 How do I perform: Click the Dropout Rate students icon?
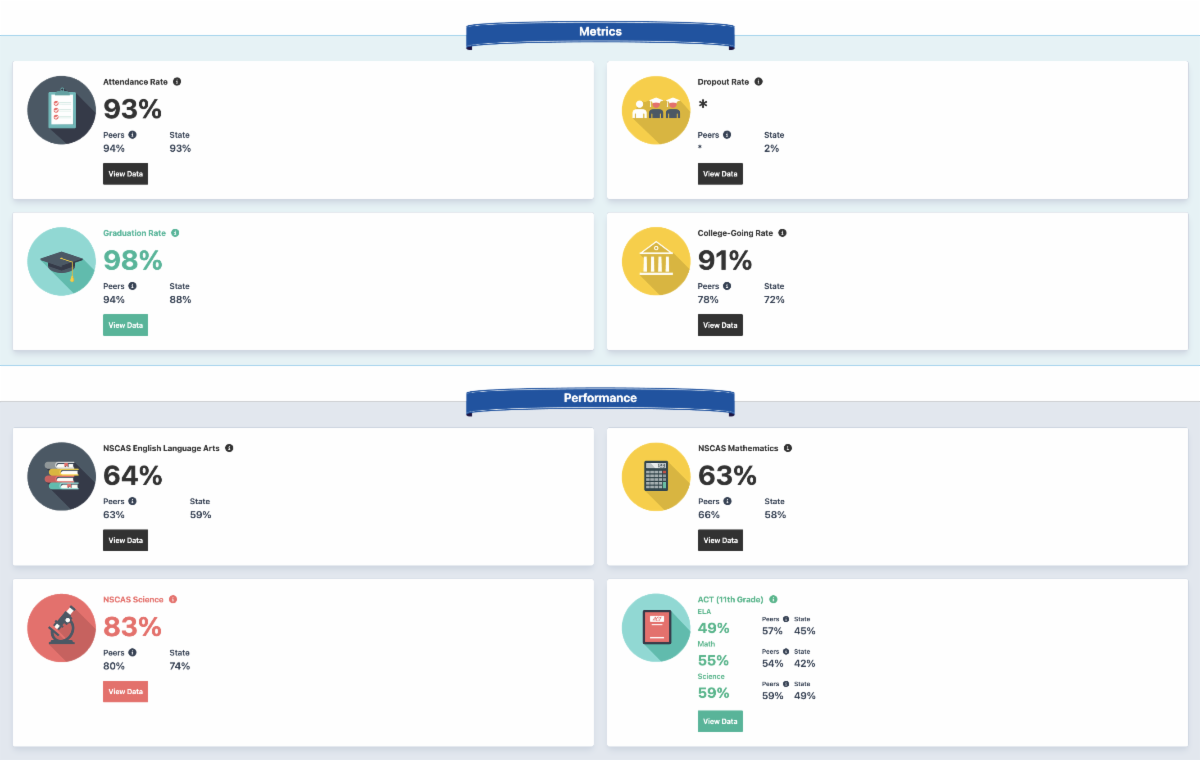click(657, 110)
